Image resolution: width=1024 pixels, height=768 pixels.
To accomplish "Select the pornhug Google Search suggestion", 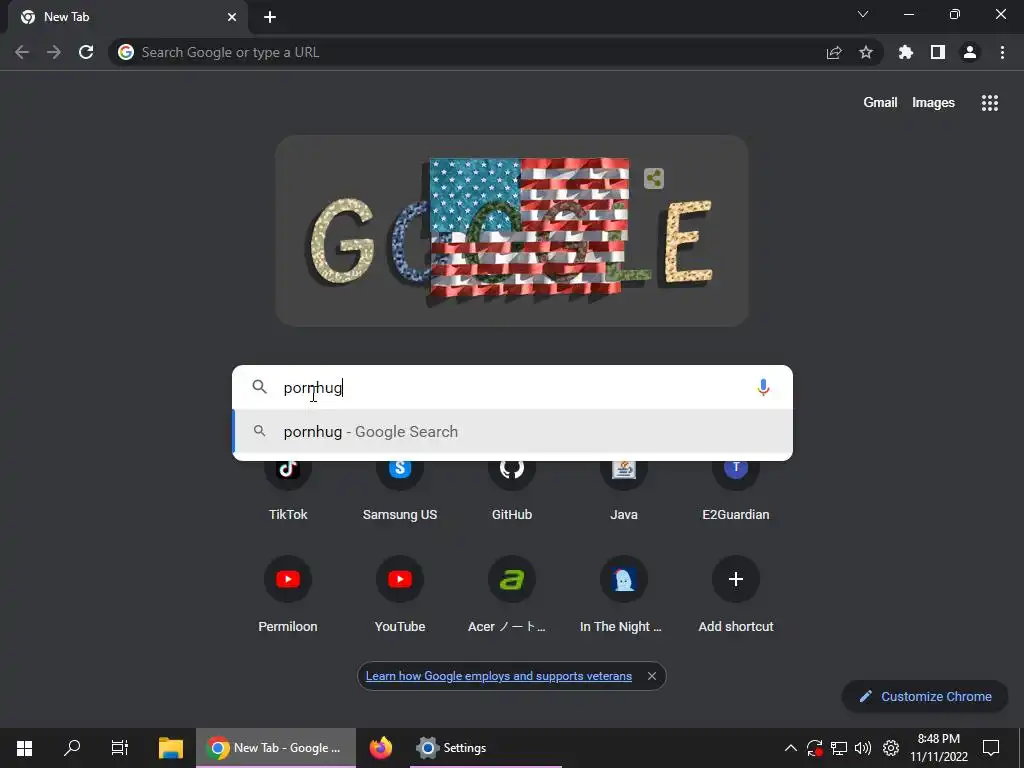I will click(x=513, y=432).
